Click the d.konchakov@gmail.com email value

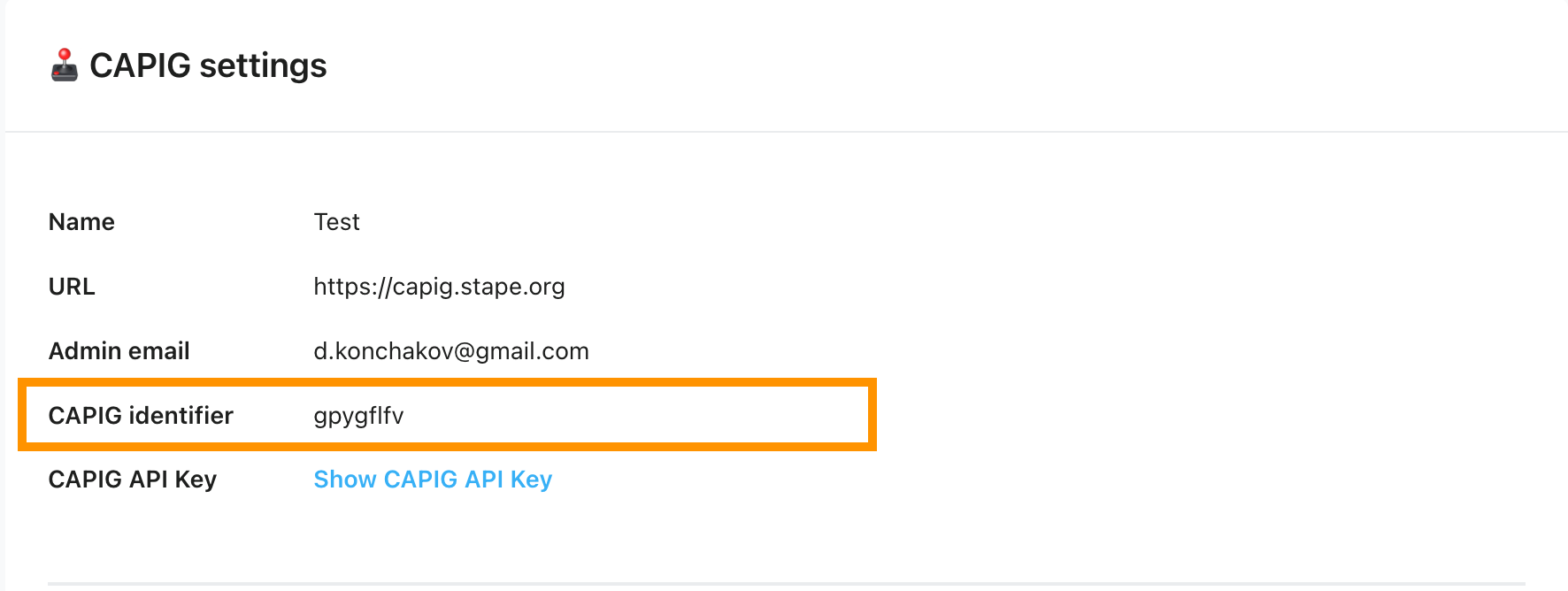click(451, 351)
